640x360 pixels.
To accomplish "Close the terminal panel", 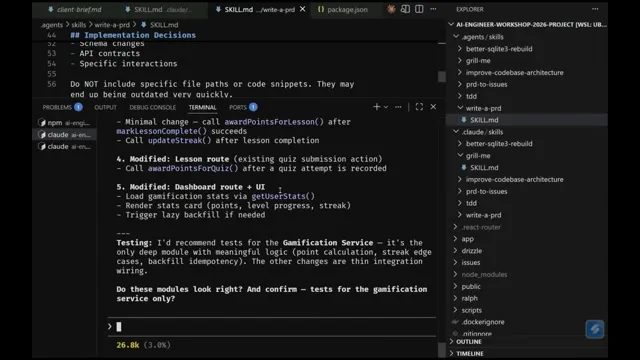I will tap(433, 107).
